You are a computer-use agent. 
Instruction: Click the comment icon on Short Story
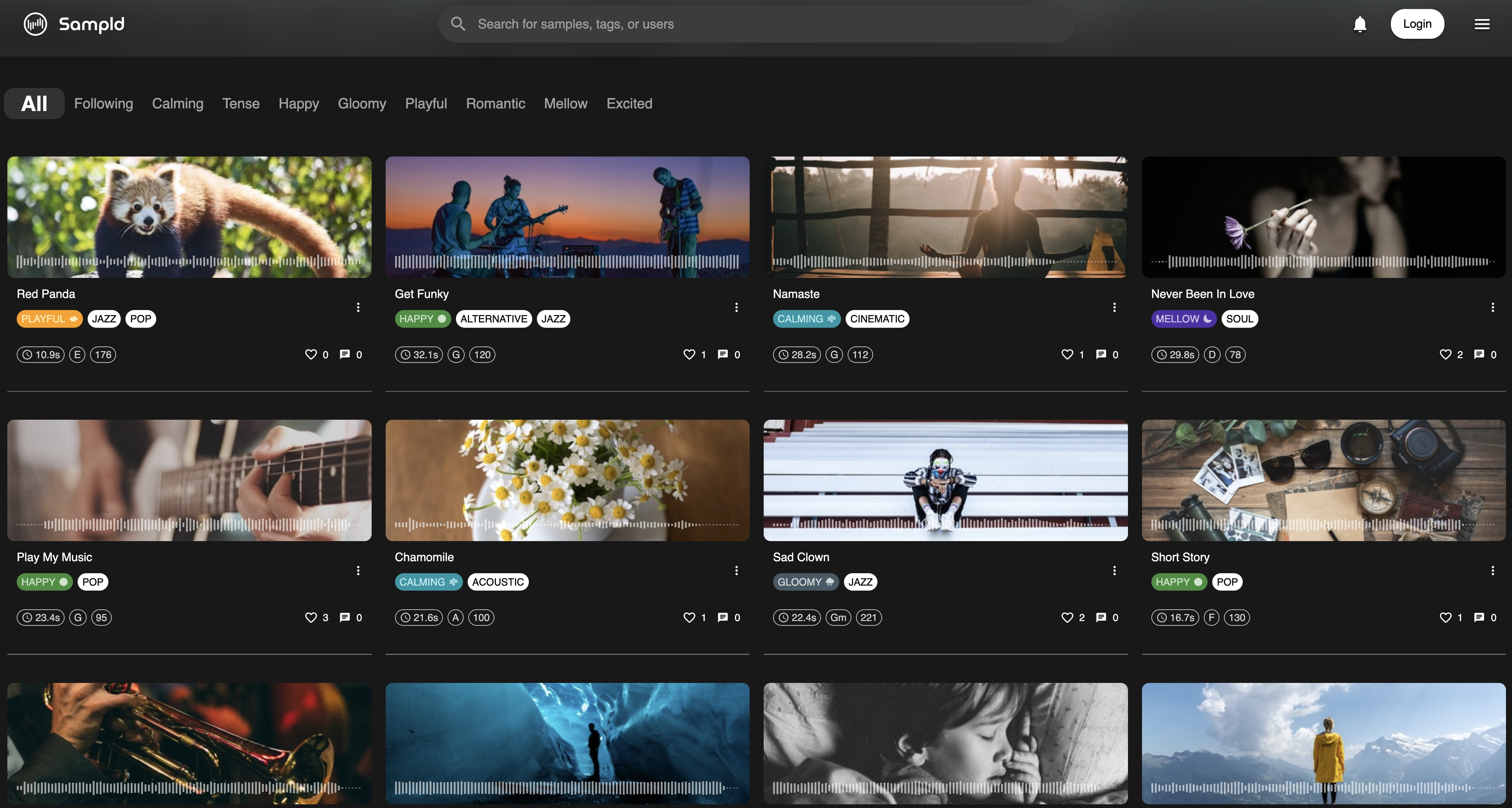[x=1479, y=617]
